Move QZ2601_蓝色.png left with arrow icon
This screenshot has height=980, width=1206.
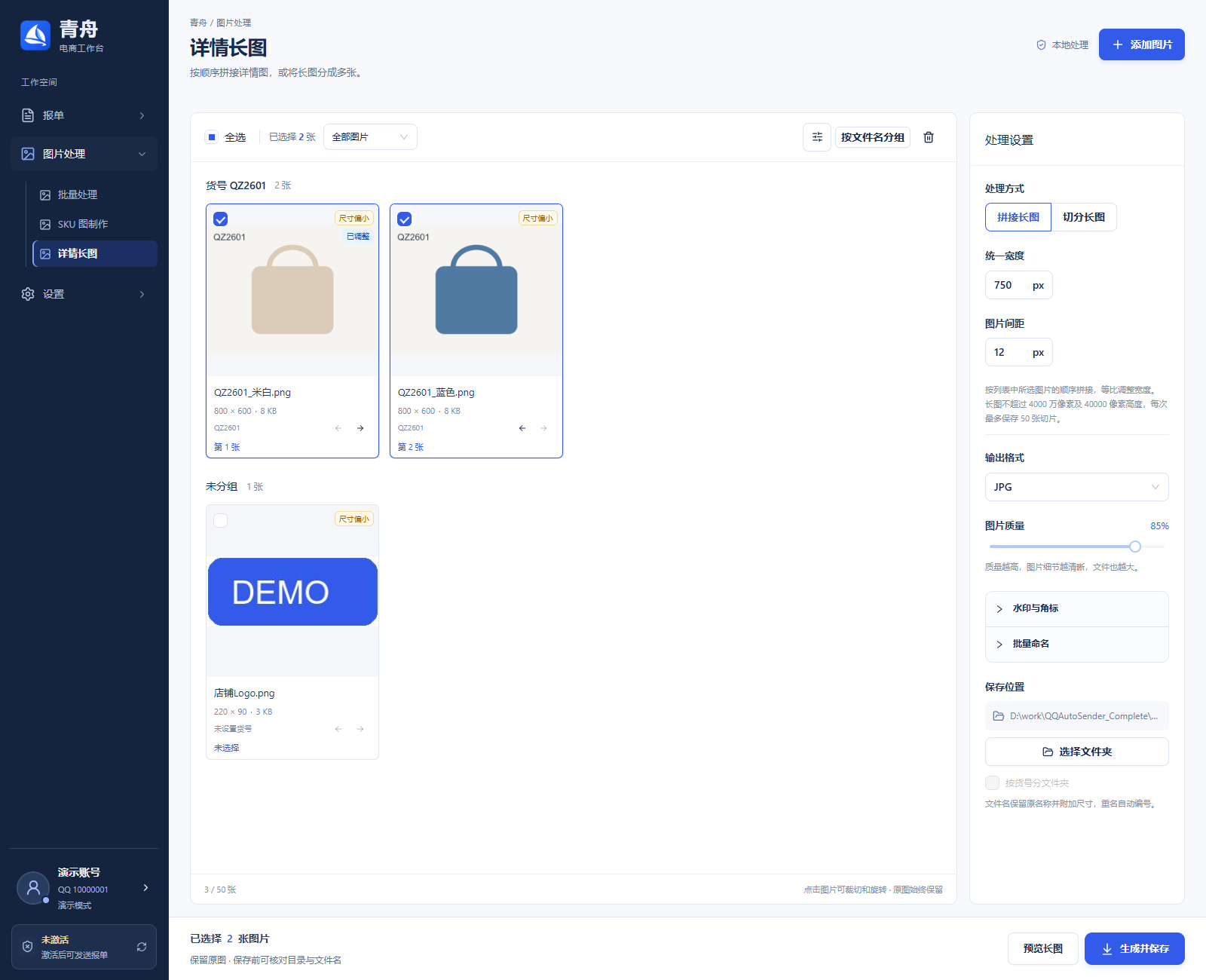point(522,428)
